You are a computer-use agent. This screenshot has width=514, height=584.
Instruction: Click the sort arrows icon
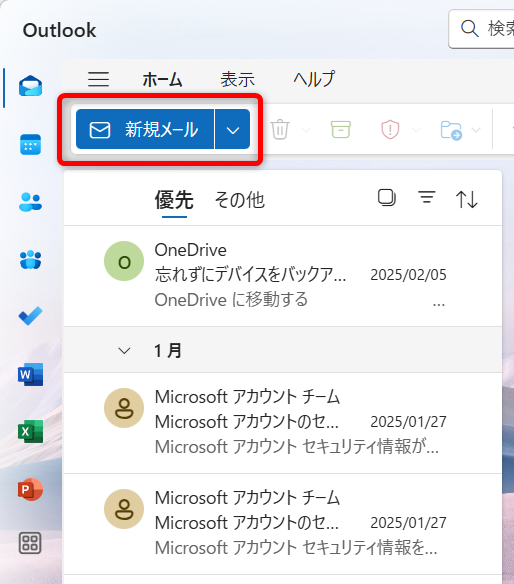click(x=467, y=199)
